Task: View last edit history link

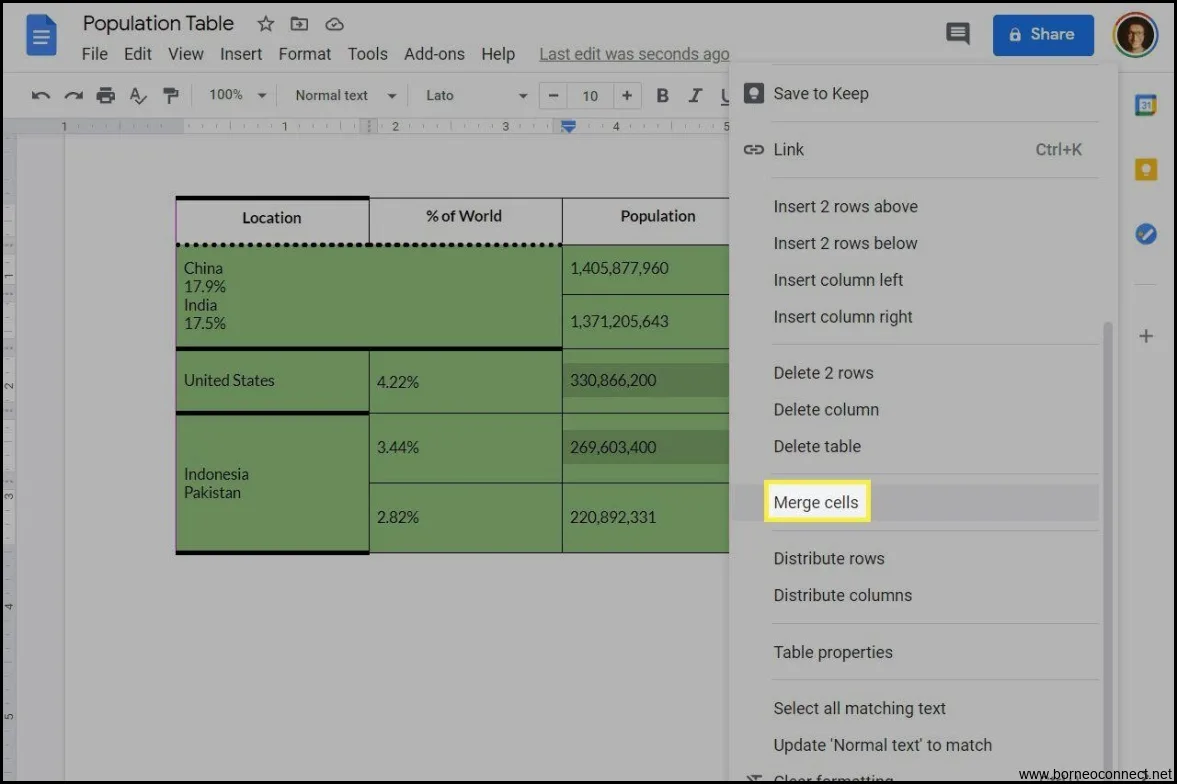Action: point(634,54)
